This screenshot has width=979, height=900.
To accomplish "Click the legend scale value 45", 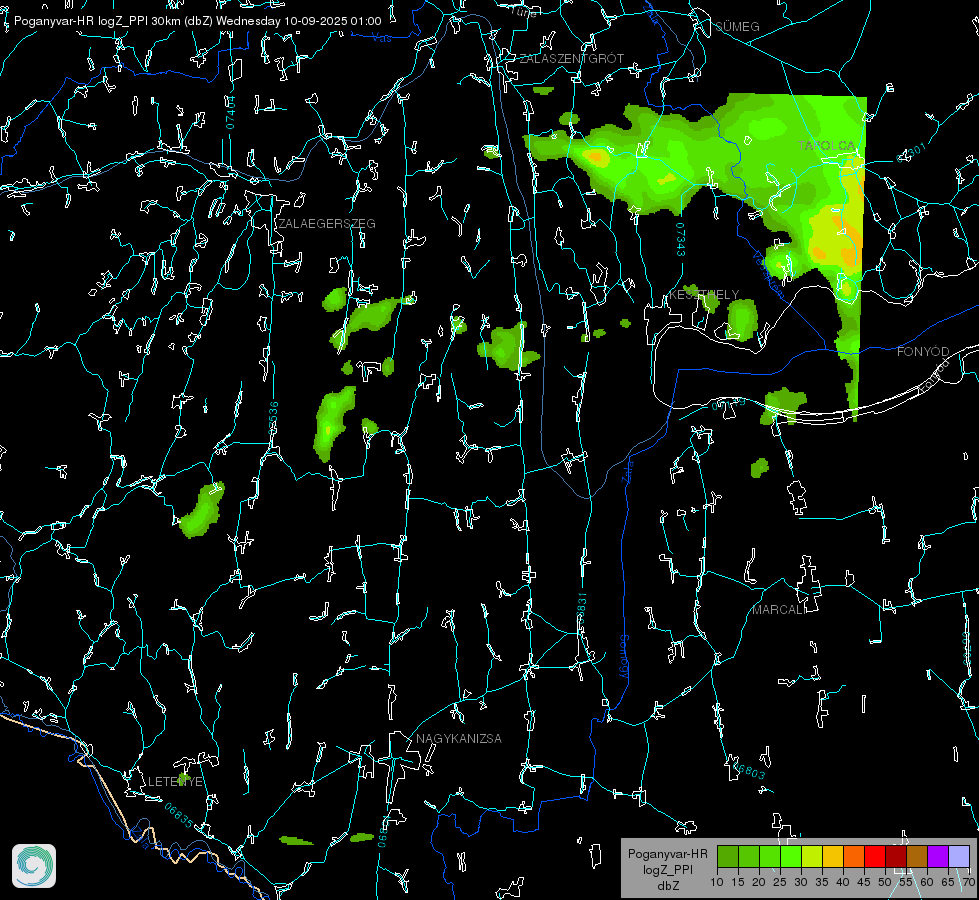I will coord(863,882).
